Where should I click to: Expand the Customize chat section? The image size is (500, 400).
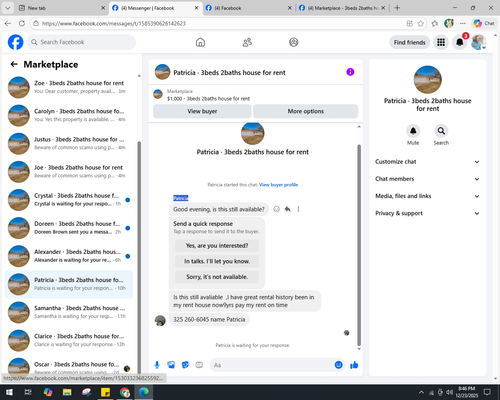(427, 162)
